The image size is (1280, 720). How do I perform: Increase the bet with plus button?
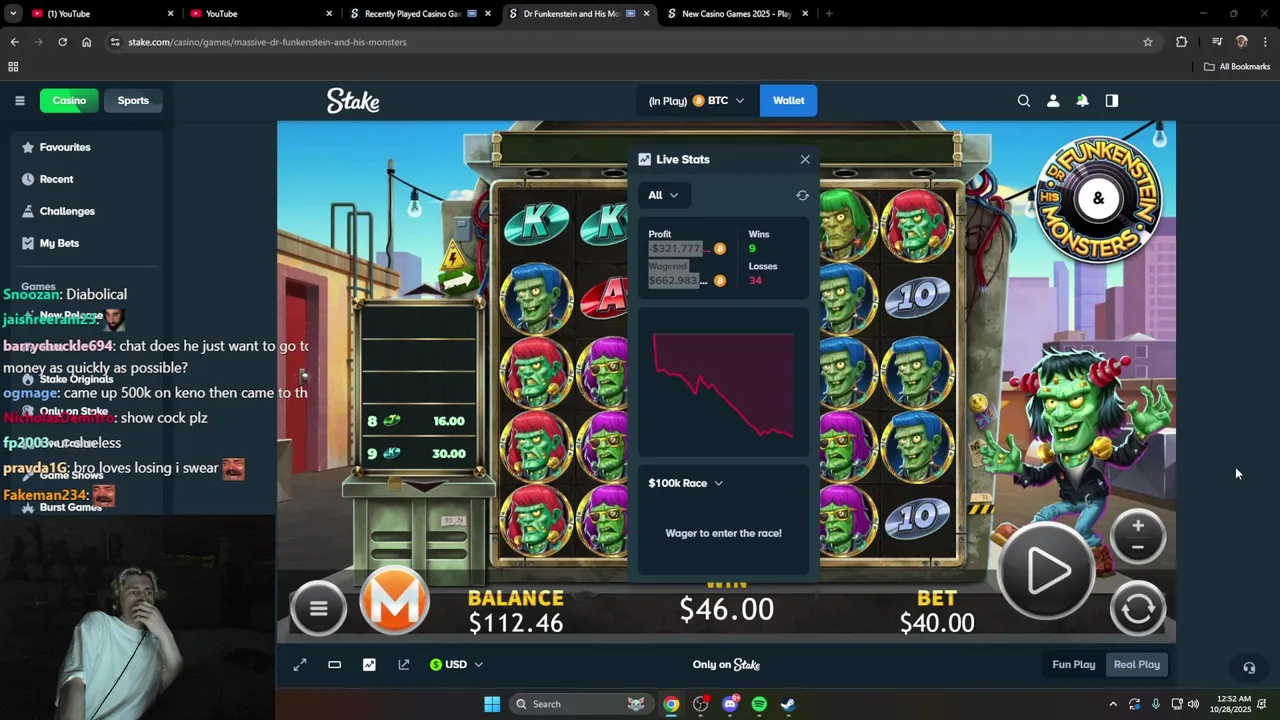[1137, 525]
